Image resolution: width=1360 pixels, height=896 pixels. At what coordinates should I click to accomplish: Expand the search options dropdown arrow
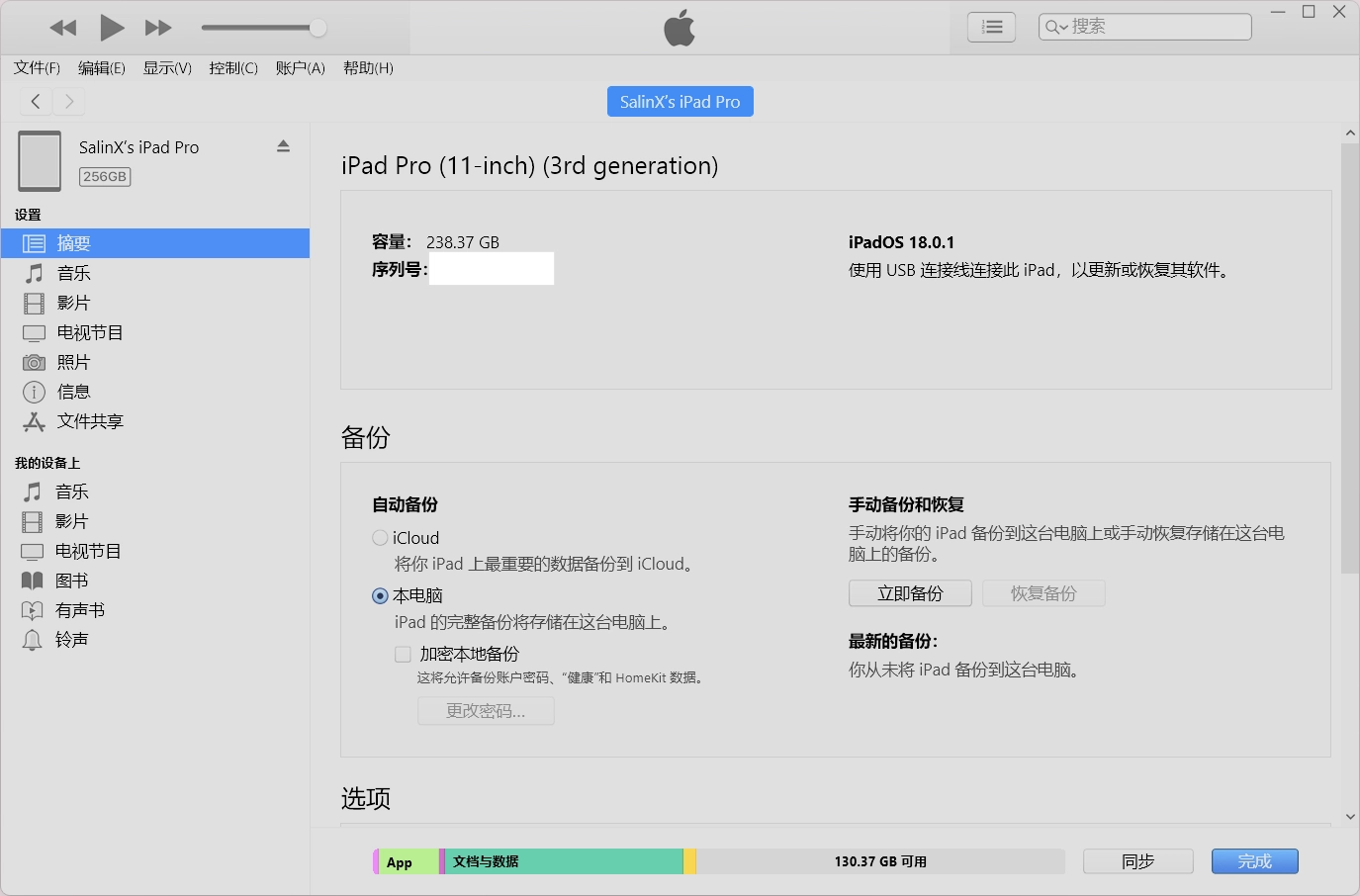pos(1056,28)
